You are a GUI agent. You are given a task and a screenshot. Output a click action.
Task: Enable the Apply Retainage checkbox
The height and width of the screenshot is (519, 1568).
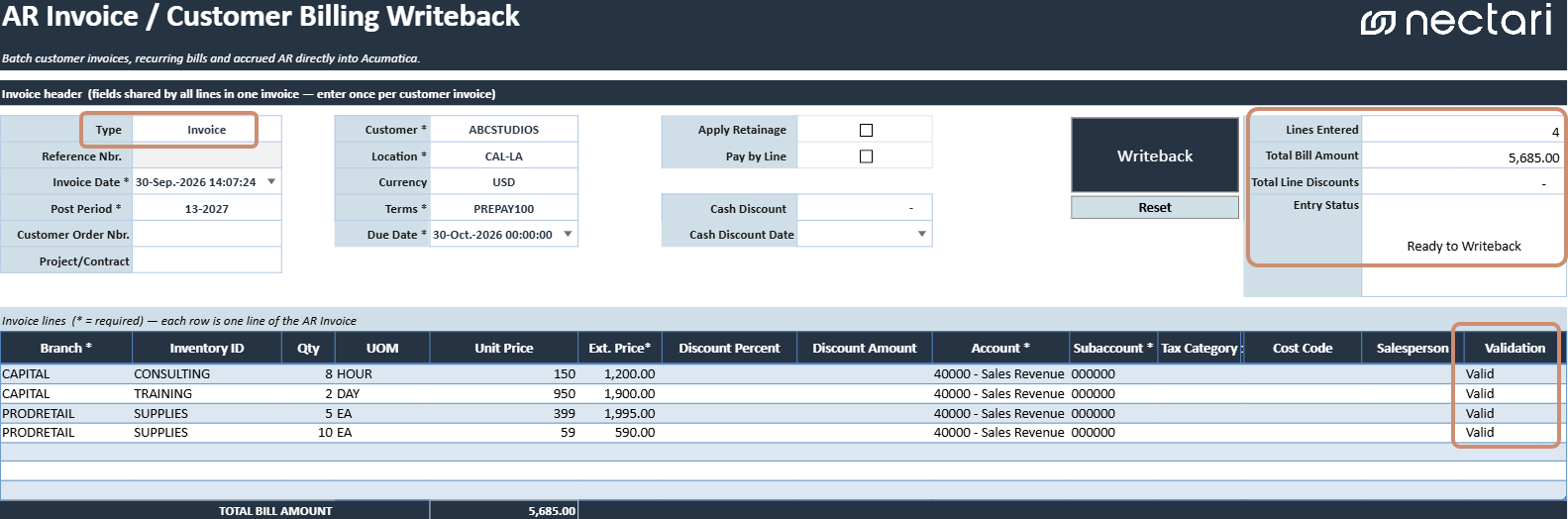[x=866, y=130]
